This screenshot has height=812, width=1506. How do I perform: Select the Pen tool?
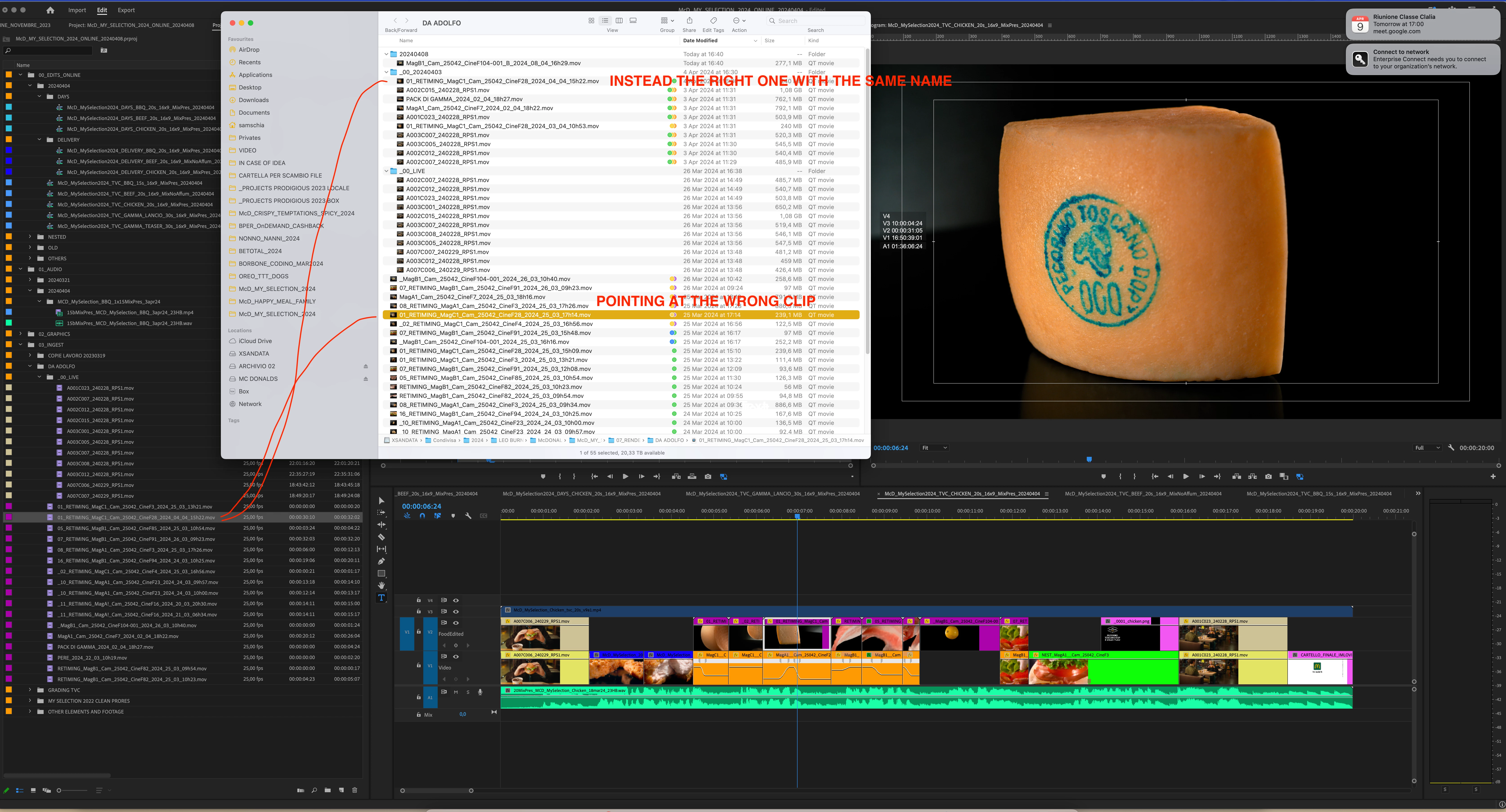pos(381,561)
